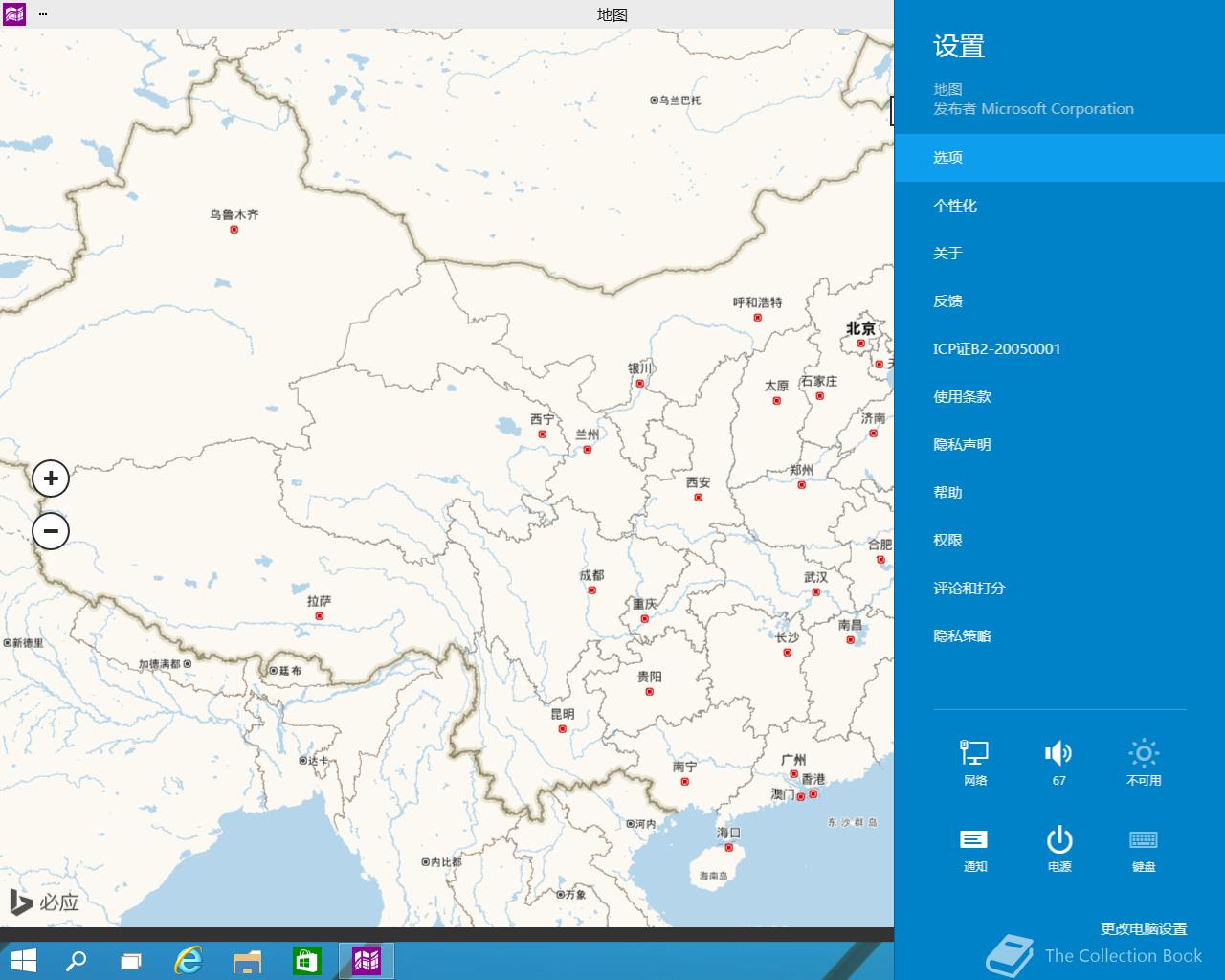
Task: Open 个性化 (Personalization) settings
Action: coord(1059,206)
